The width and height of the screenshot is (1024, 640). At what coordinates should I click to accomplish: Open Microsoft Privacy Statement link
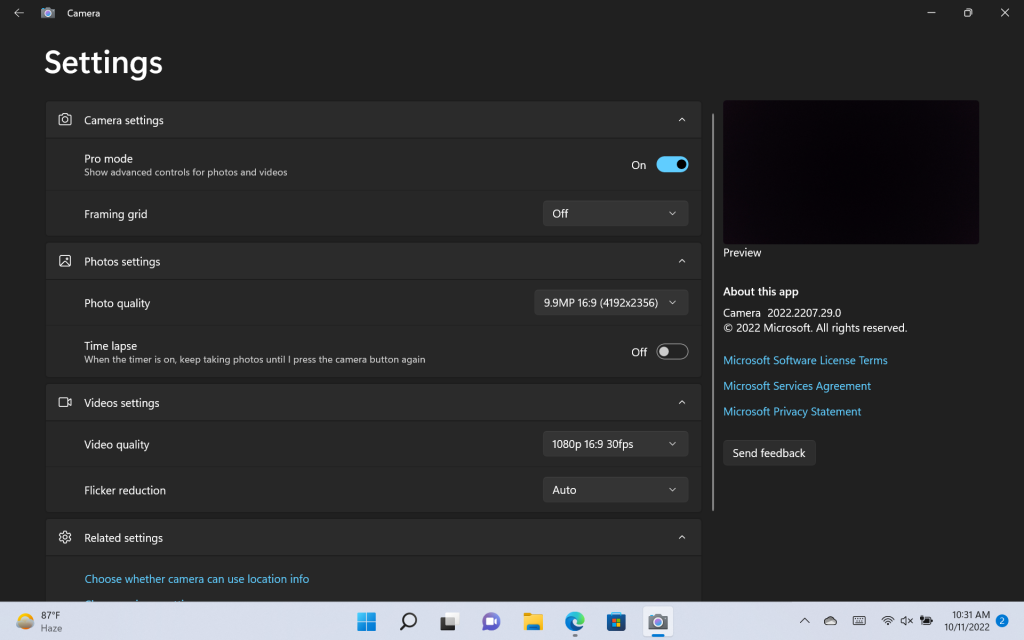792,411
